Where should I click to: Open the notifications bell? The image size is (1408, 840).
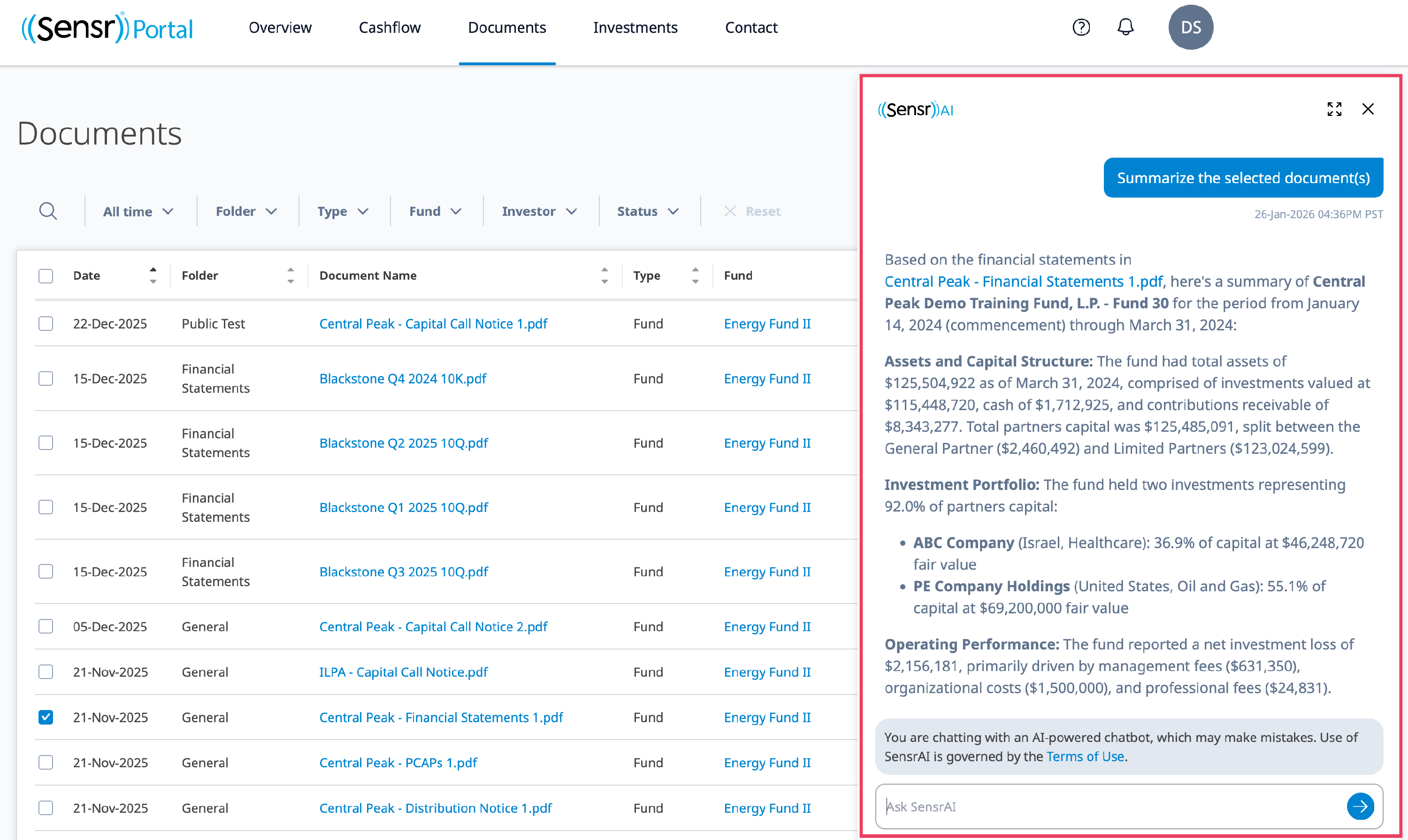(1125, 27)
